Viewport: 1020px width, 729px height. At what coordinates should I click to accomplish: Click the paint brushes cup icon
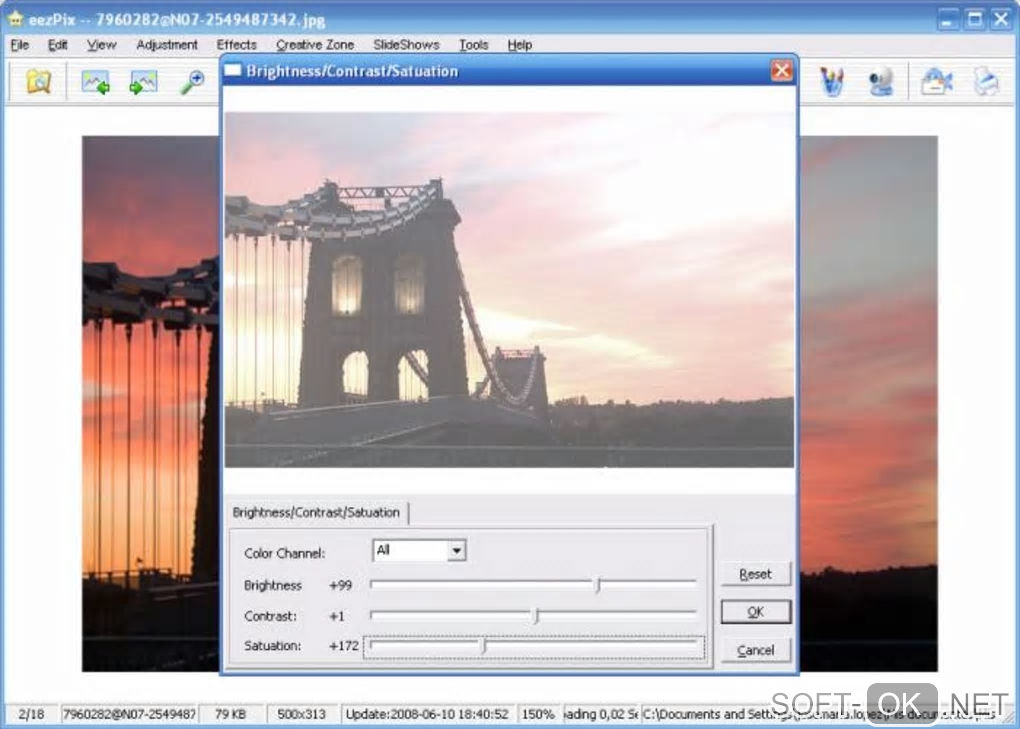(x=831, y=82)
